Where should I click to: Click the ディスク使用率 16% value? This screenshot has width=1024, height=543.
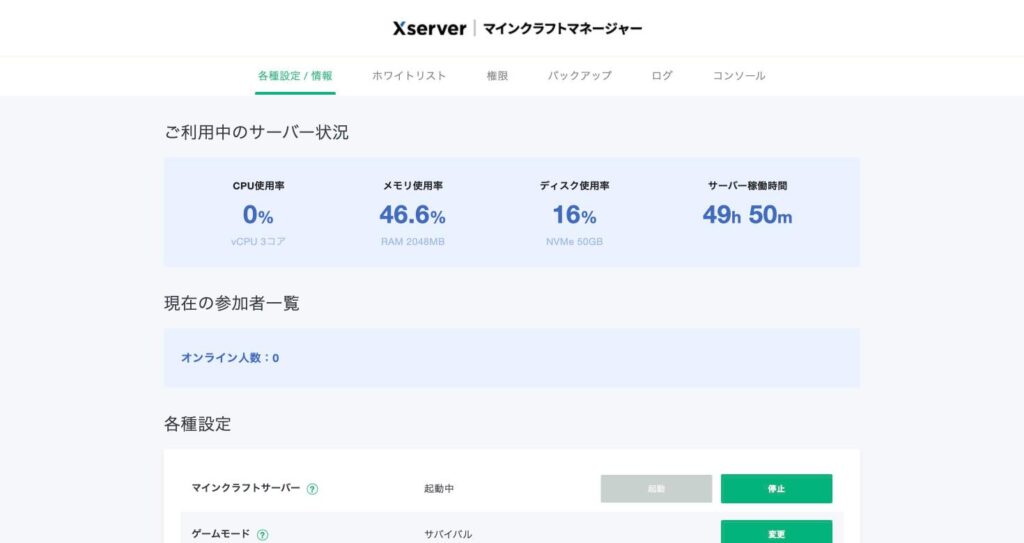pos(574,214)
